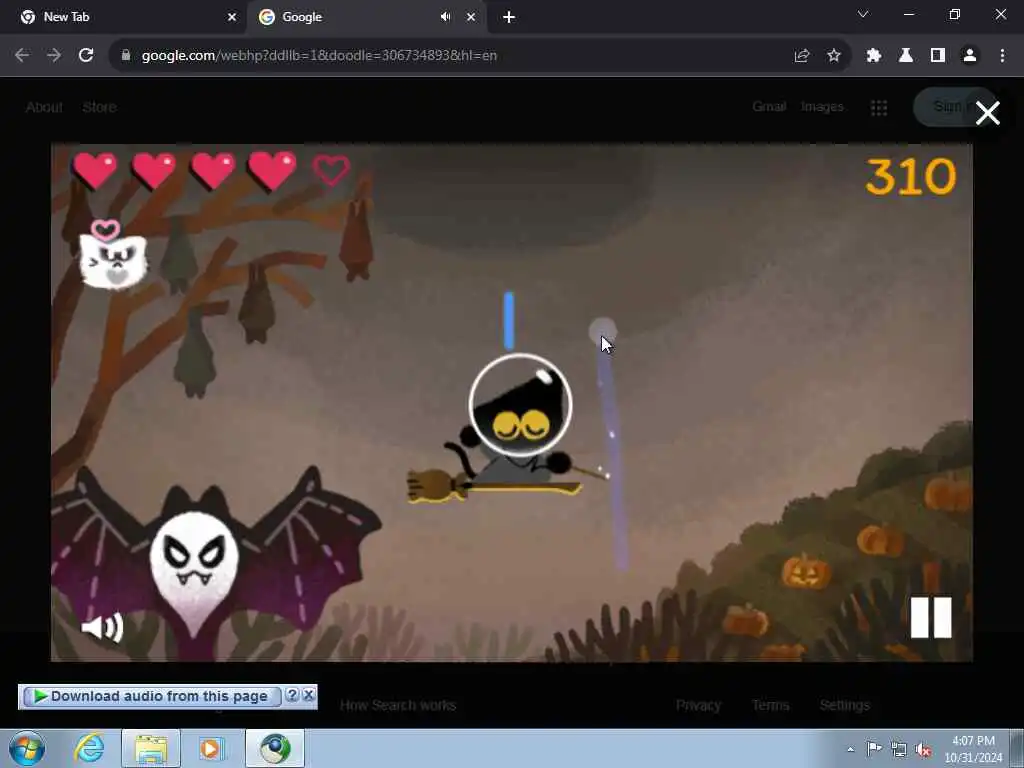Bookmark this tab with the star
The width and height of the screenshot is (1024, 768).
[834, 56]
